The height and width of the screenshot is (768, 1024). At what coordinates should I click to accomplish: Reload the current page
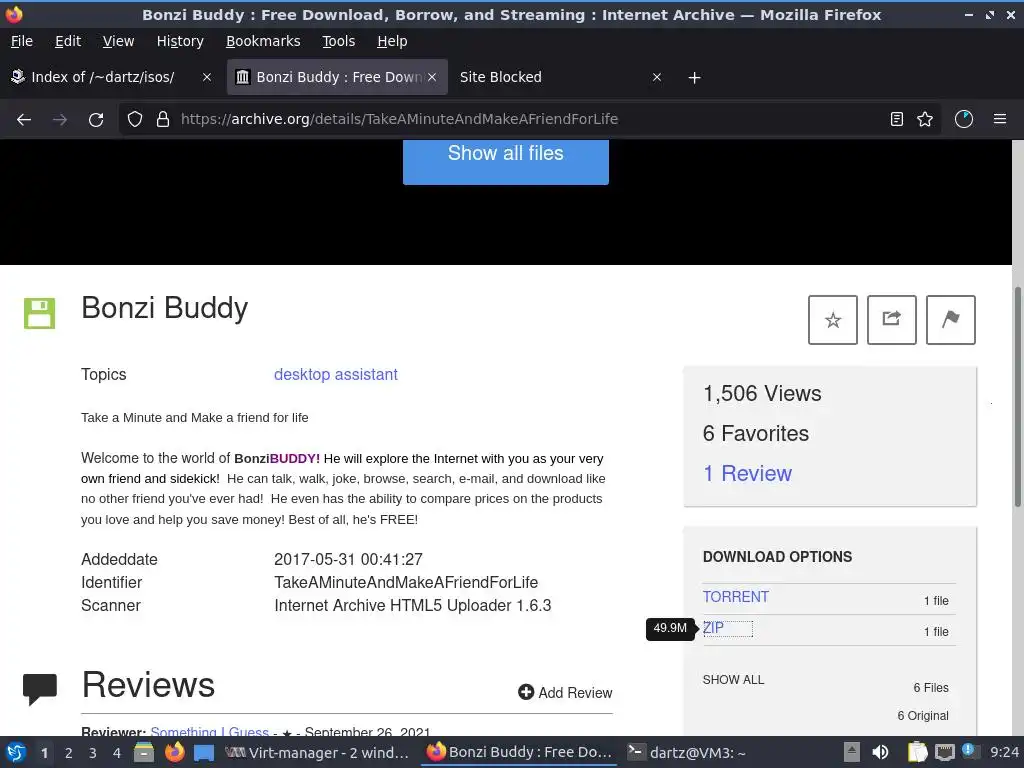click(x=96, y=120)
